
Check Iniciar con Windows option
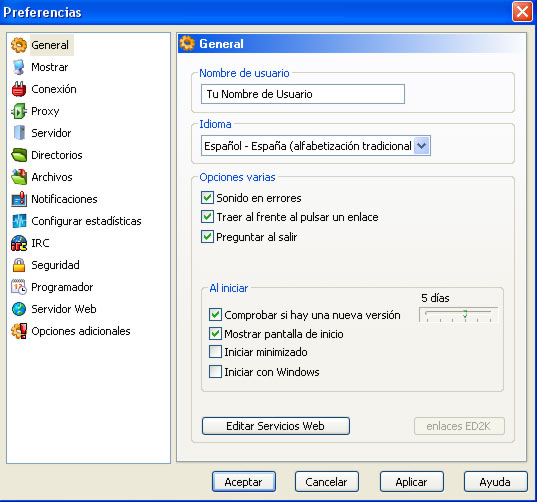pyautogui.click(x=215, y=372)
